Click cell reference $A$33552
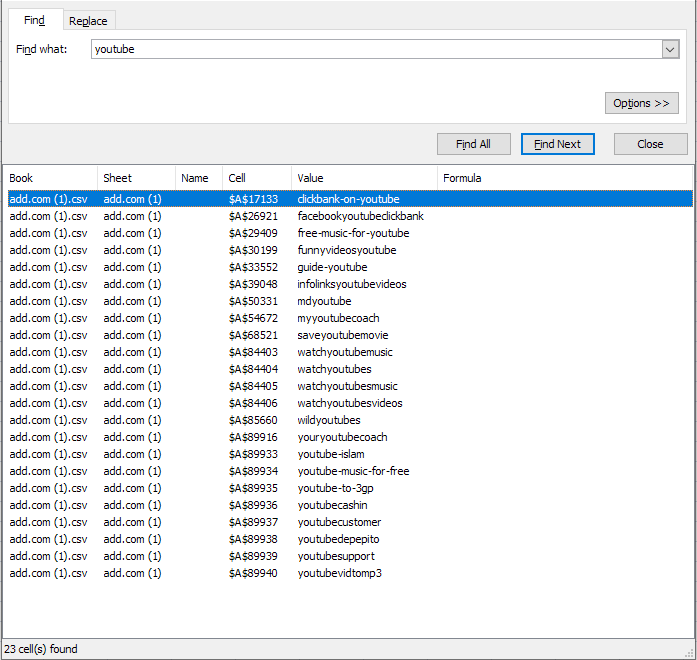This screenshot has width=697, height=660. 253,267
